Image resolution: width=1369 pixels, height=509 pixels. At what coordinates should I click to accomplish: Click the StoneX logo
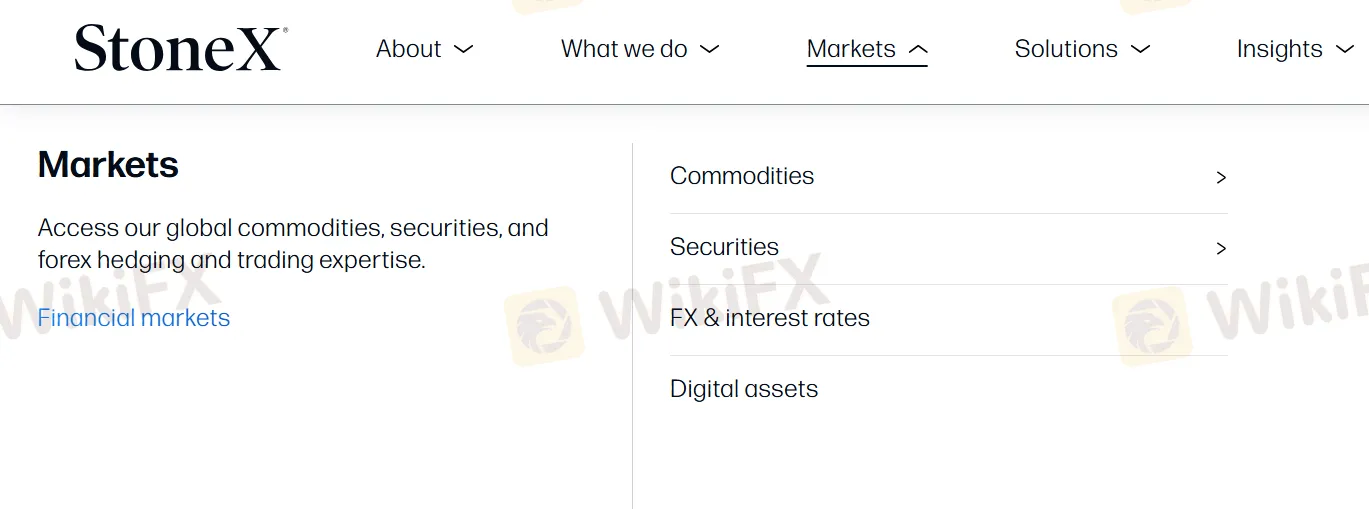point(181,48)
